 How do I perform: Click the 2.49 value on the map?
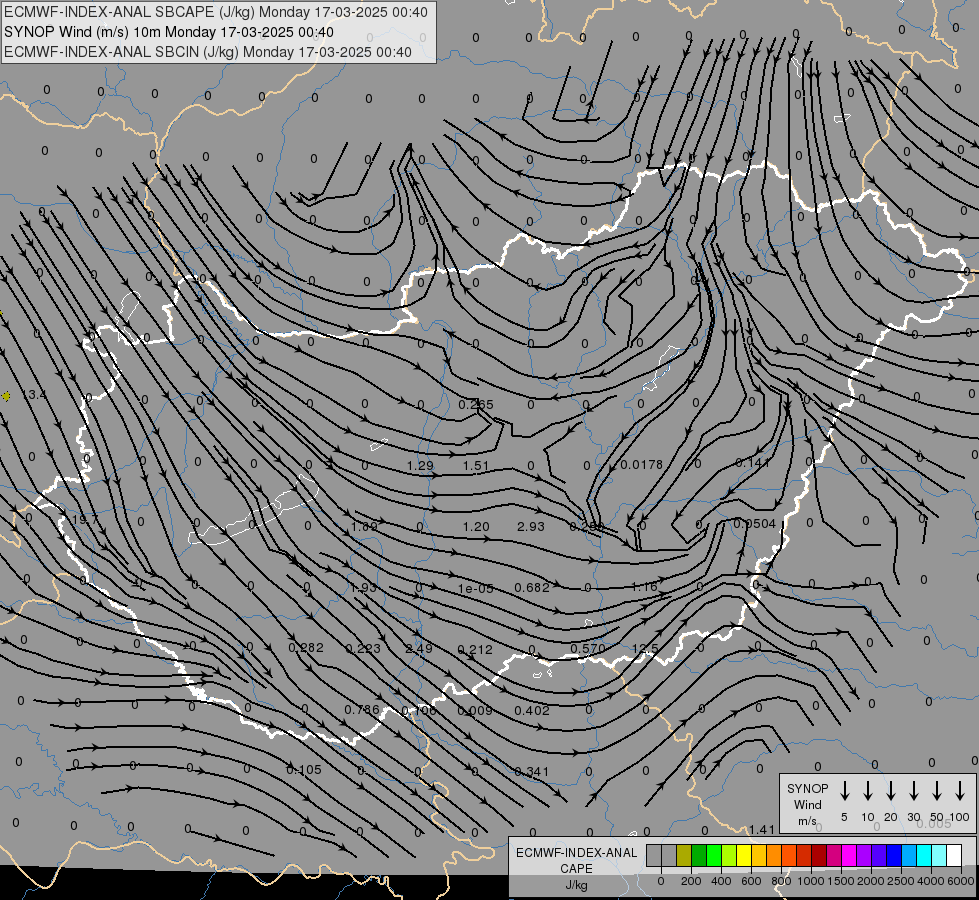tap(419, 649)
